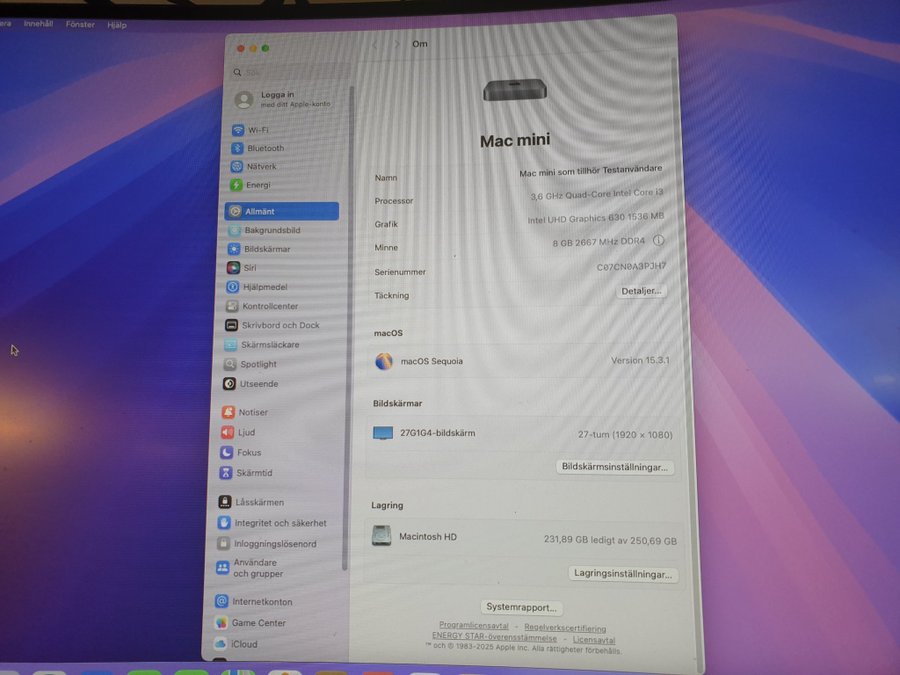Viewport: 900px width, 675px height.
Task: Open ENERGY STAR-överensstämmelse link
Action: [495, 638]
